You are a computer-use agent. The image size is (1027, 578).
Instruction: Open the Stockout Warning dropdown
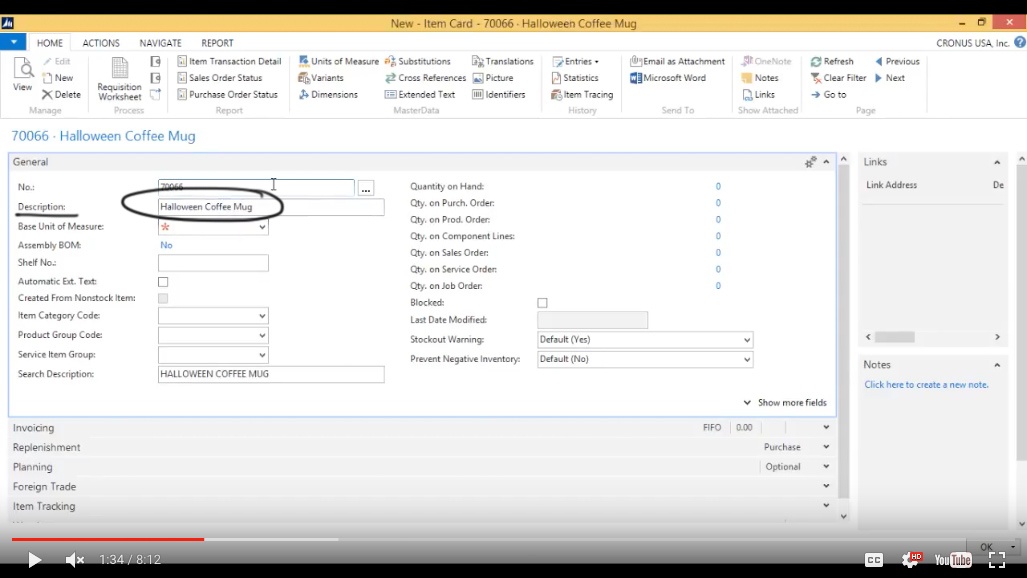746,340
